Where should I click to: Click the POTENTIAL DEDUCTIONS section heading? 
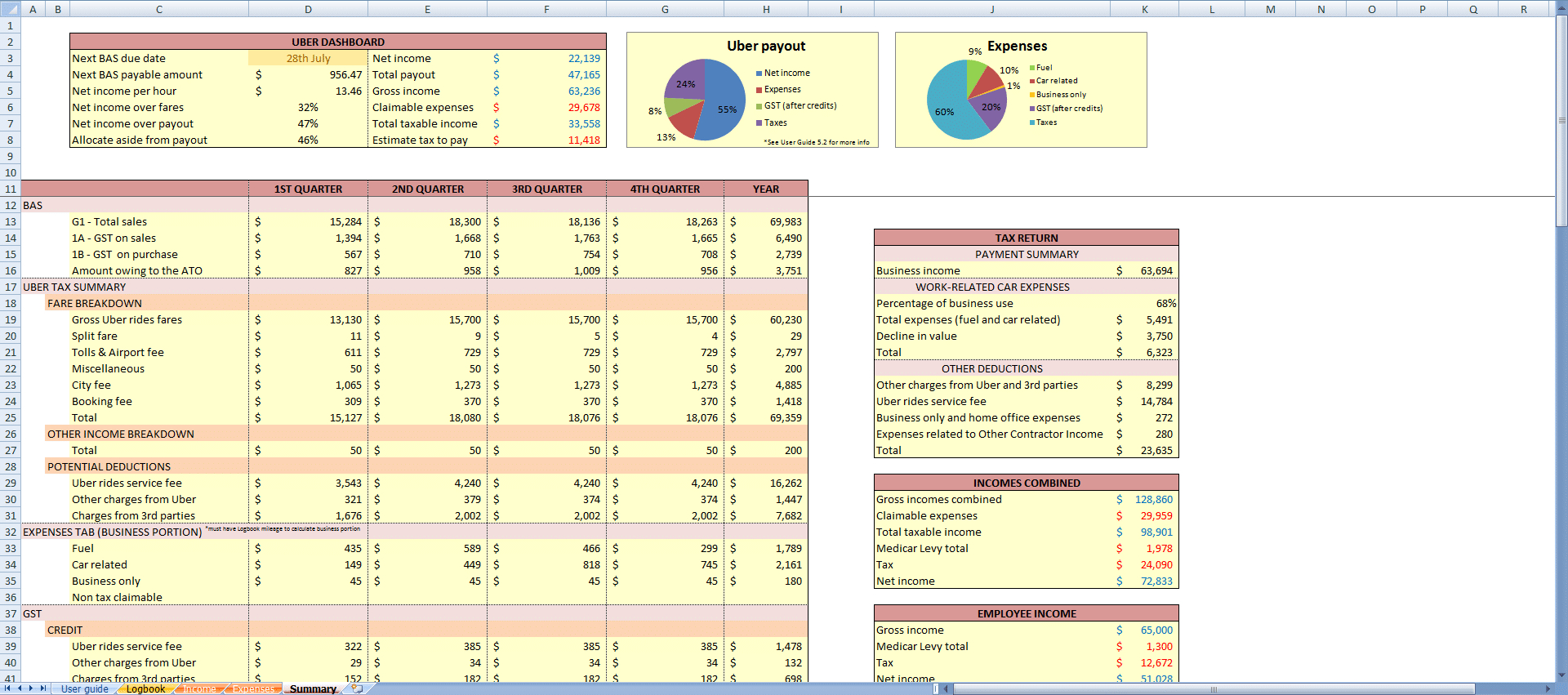pyautogui.click(x=109, y=466)
